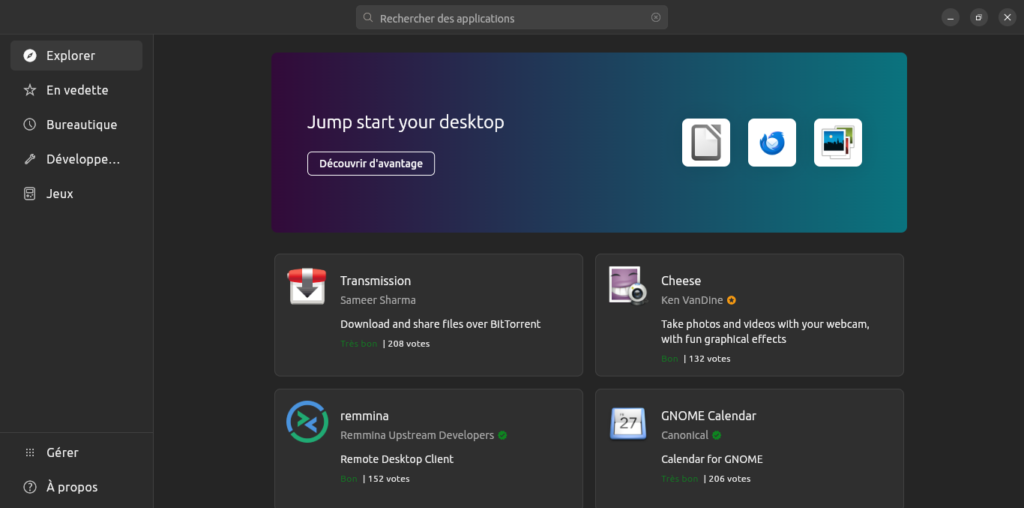This screenshot has height=508, width=1024.
Task: Show the À propos page
Action: pyautogui.click(x=76, y=487)
